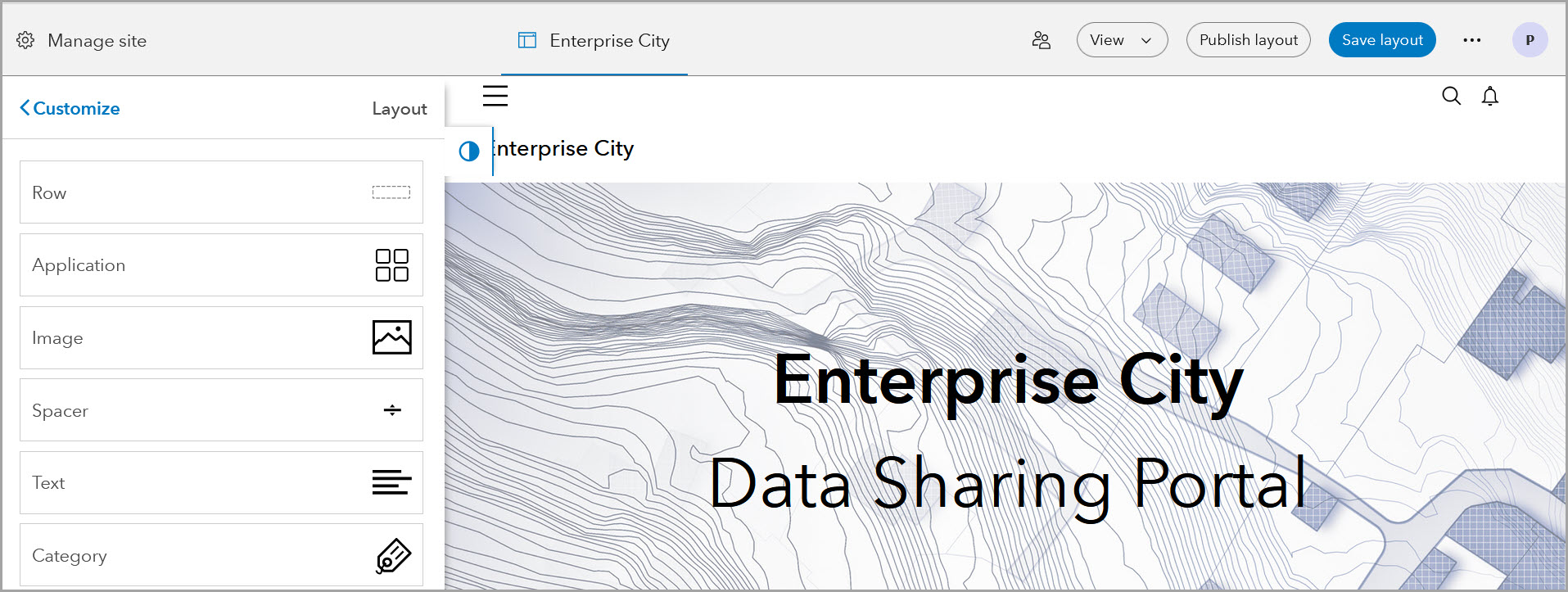The width and height of the screenshot is (1568, 592).
Task: Expand the View dropdown
Action: (x=1122, y=40)
